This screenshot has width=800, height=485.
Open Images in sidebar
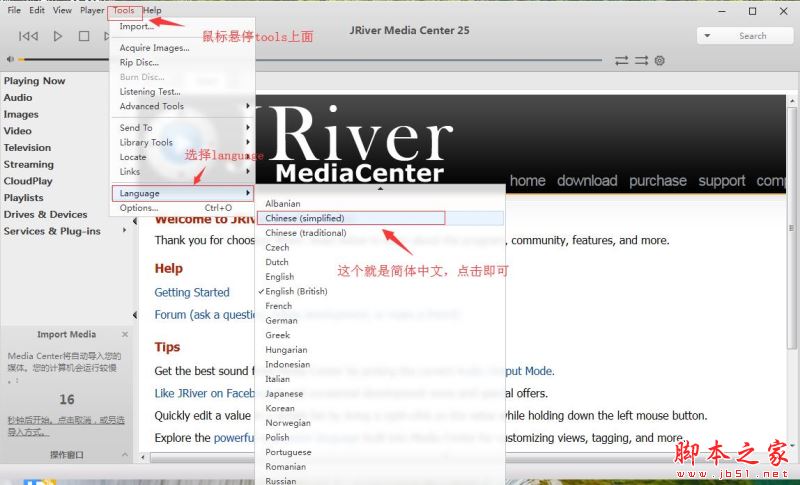coord(21,114)
